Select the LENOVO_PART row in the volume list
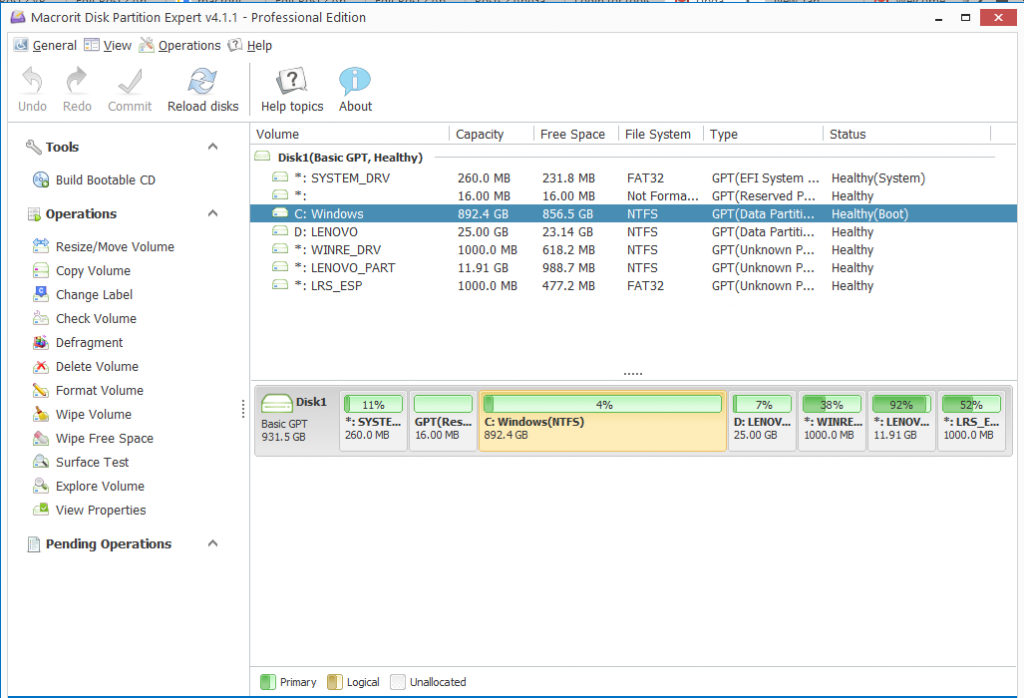The width and height of the screenshot is (1024, 698). pyautogui.click(x=633, y=268)
